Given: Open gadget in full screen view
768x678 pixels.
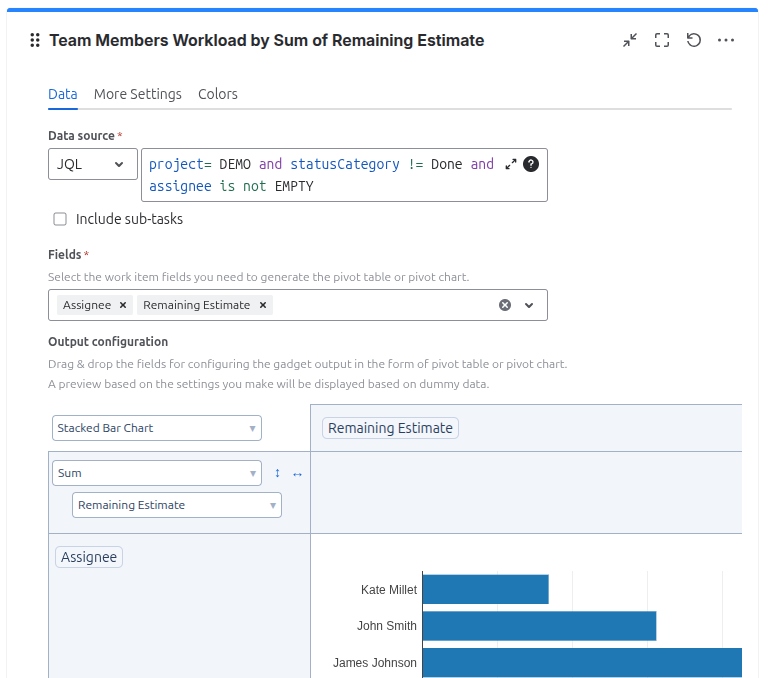Looking at the screenshot, I should point(662,40).
